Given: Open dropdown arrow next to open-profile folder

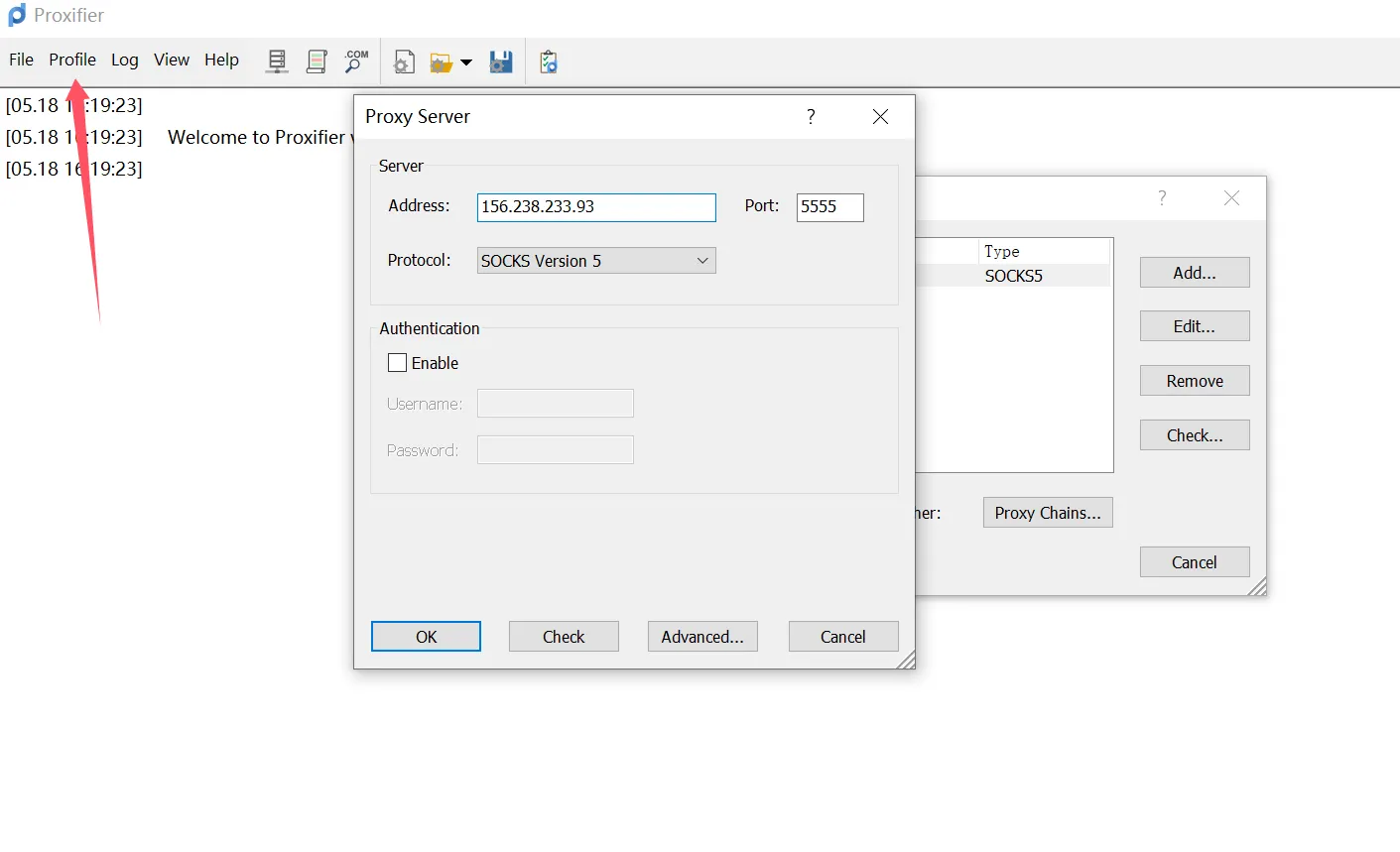Looking at the screenshot, I should 466,63.
